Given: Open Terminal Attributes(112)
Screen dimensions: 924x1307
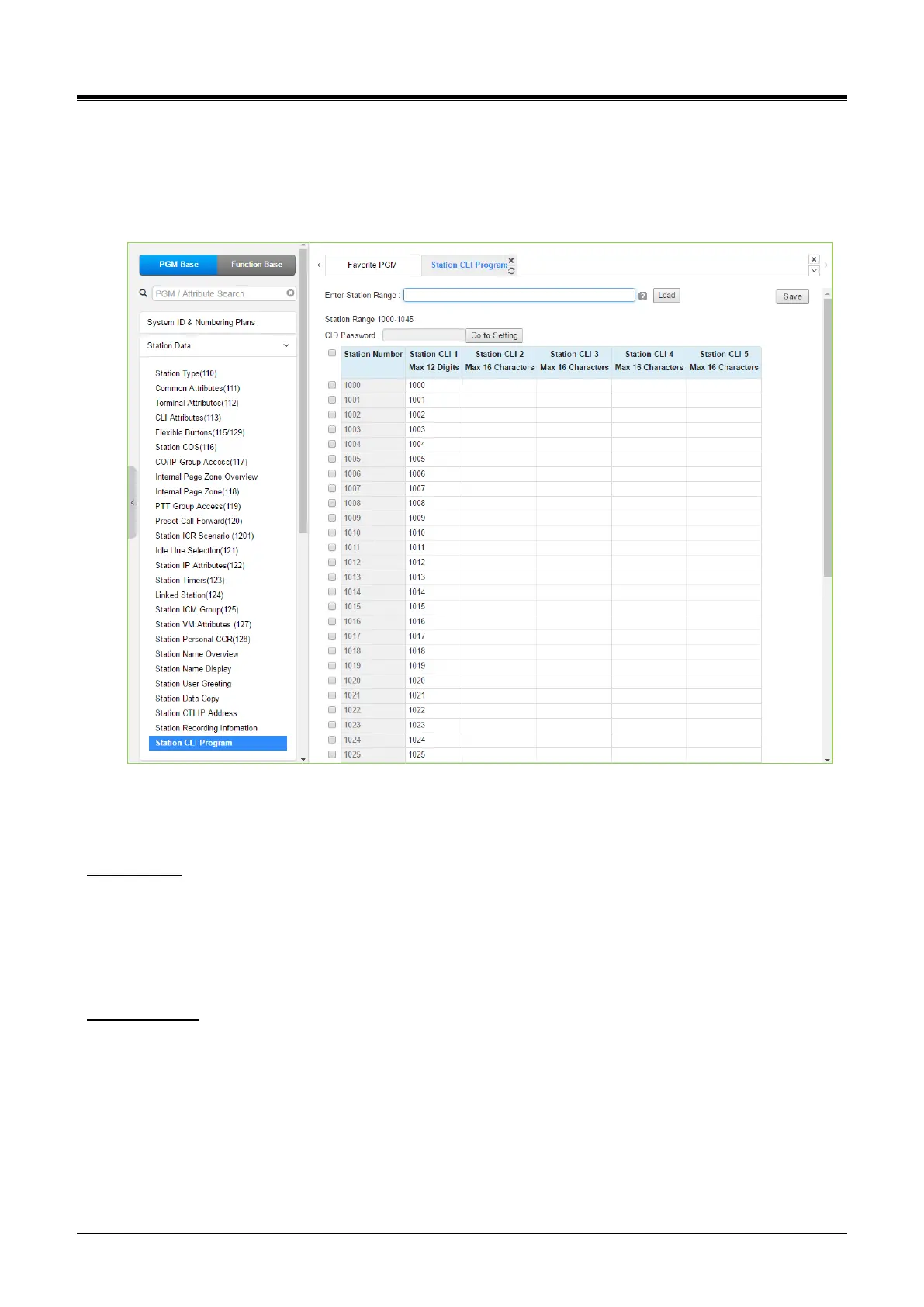Looking at the screenshot, I should 197,403.
